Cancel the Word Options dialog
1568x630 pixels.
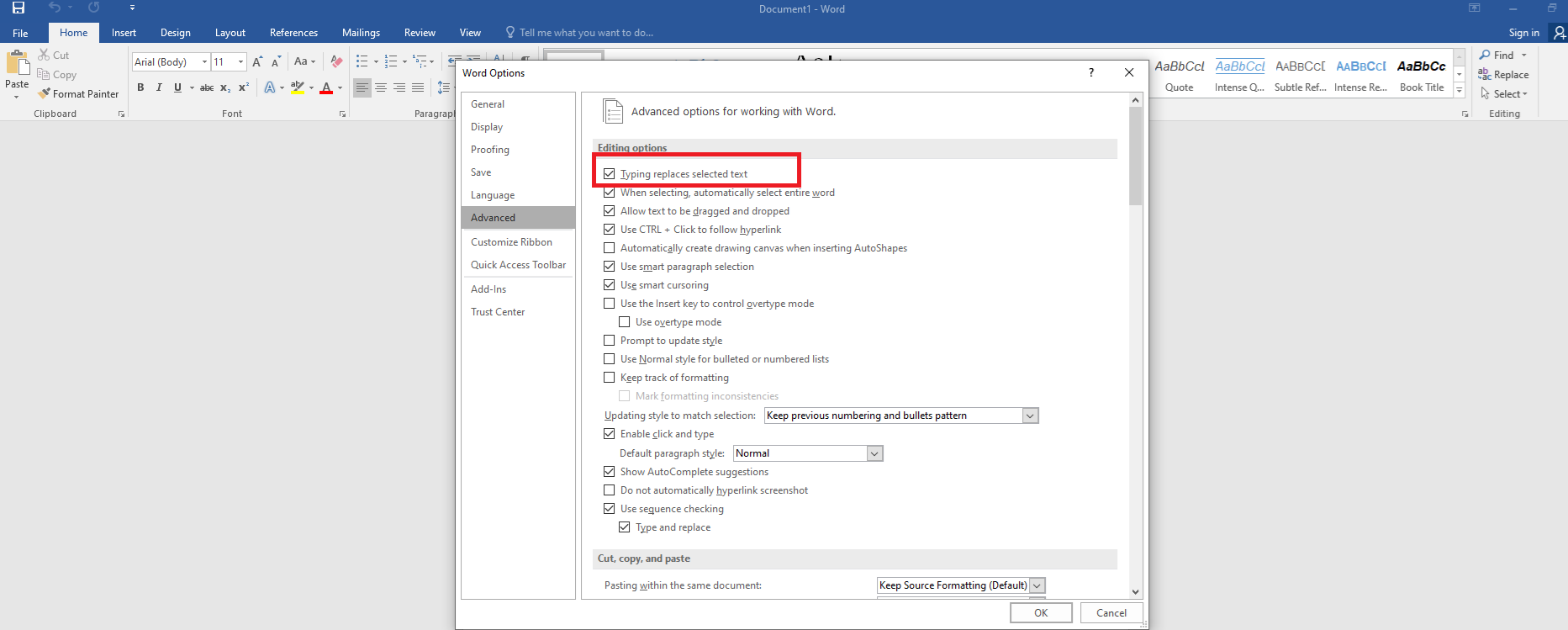[x=1111, y=613]
